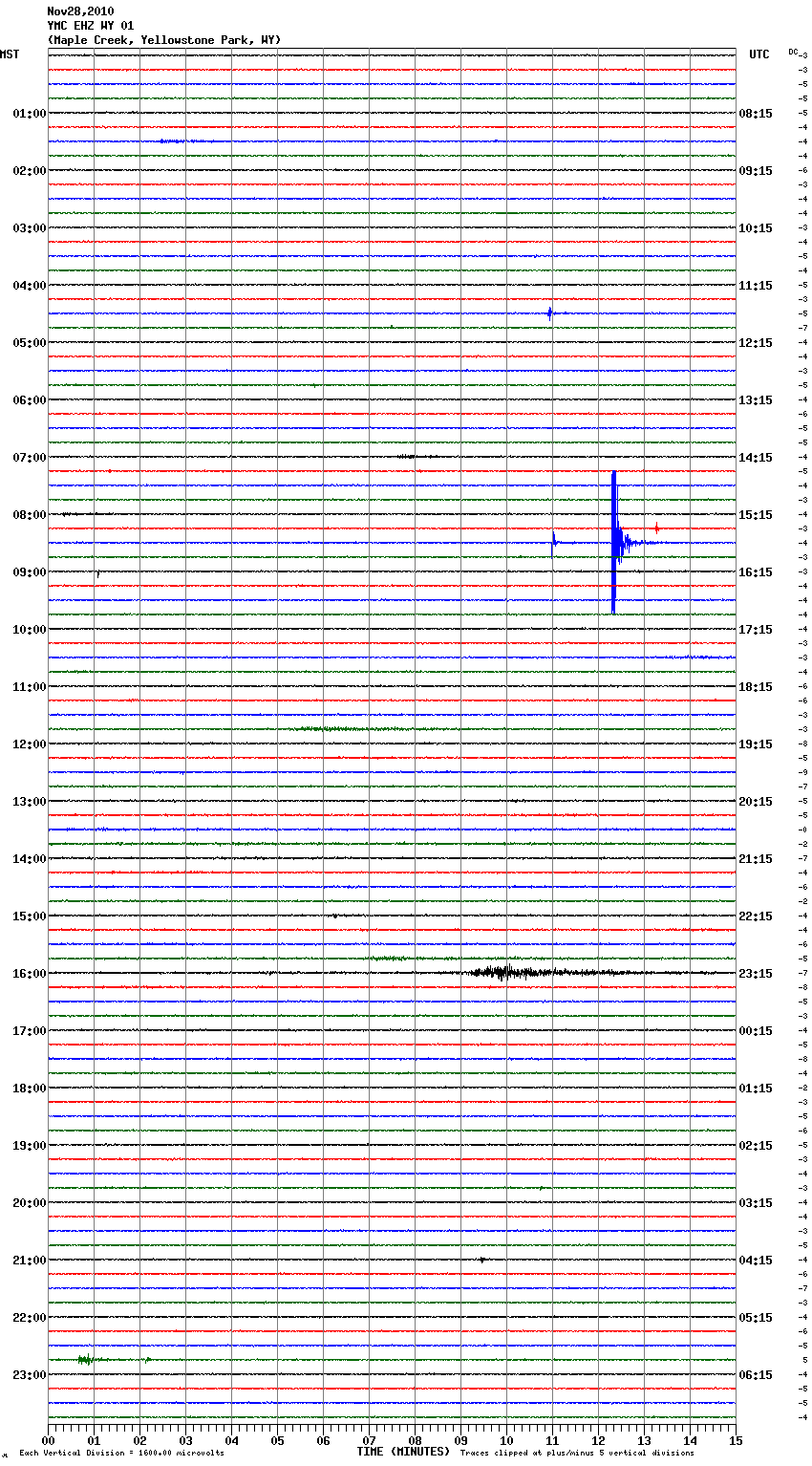Click the 10 minute axis label

[506, 1441]
